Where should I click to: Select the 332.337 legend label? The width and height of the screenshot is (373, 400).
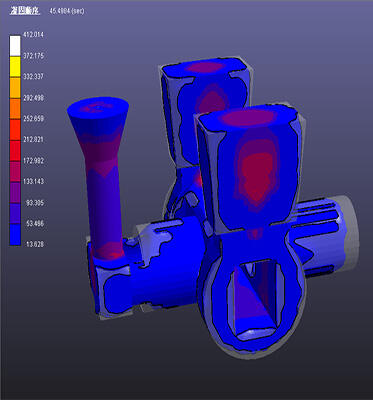tap(33, 77)
